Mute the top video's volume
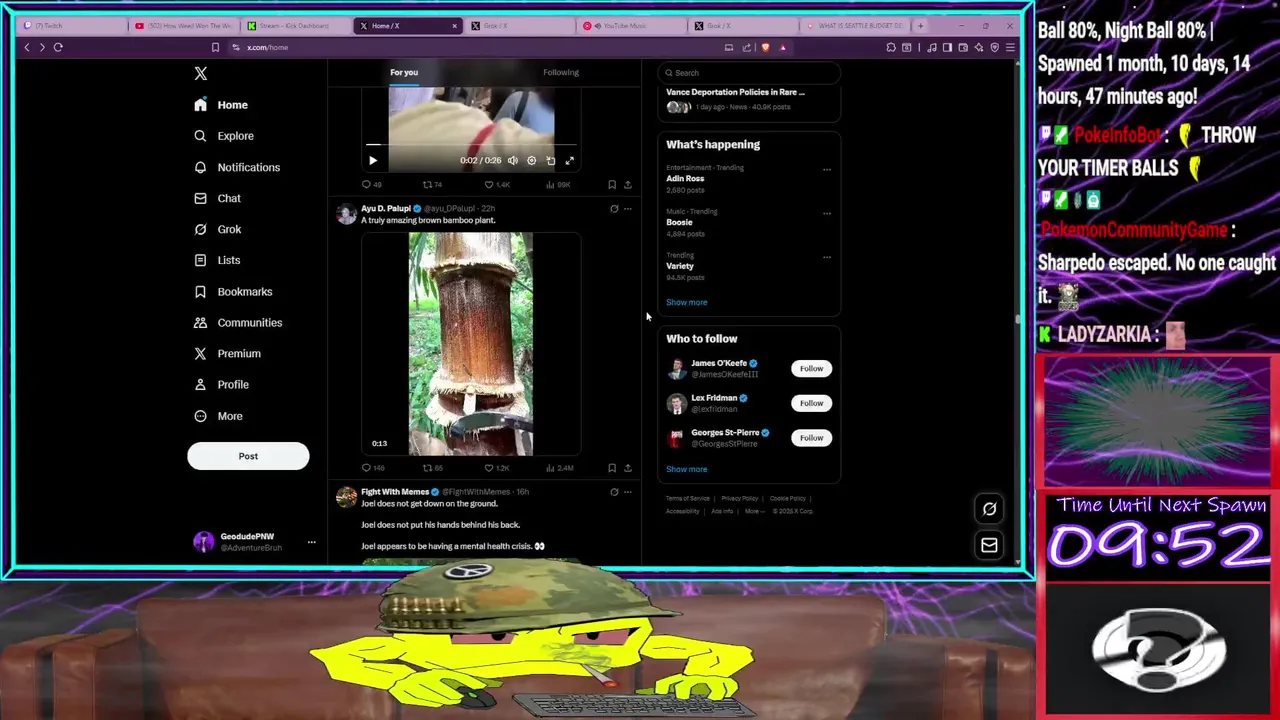The image size is (1280, 720). tap(513, 160)
